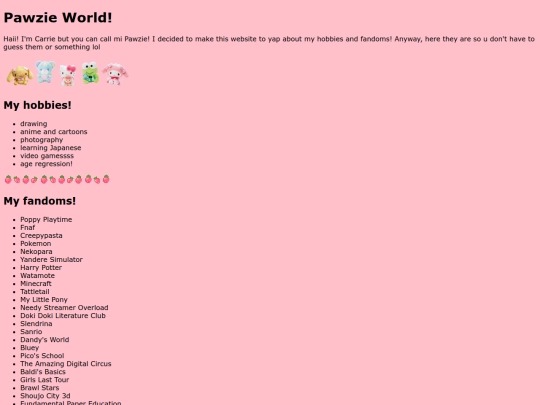This screenshot has height=405, width=540.
Task: Click 'video gamessss' list item
Action: (47, 156)
